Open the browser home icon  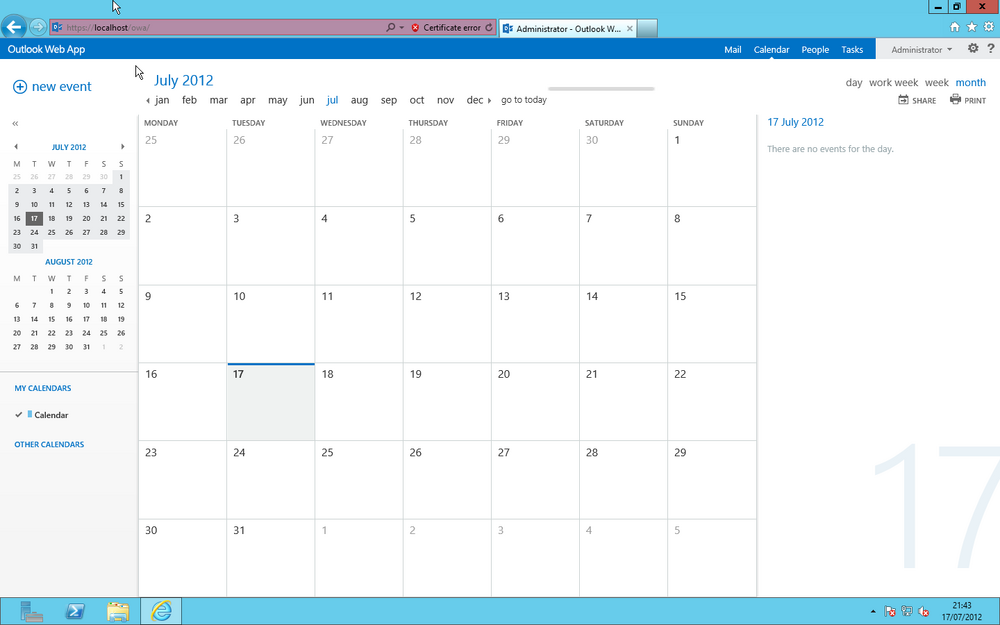[955, 27]
